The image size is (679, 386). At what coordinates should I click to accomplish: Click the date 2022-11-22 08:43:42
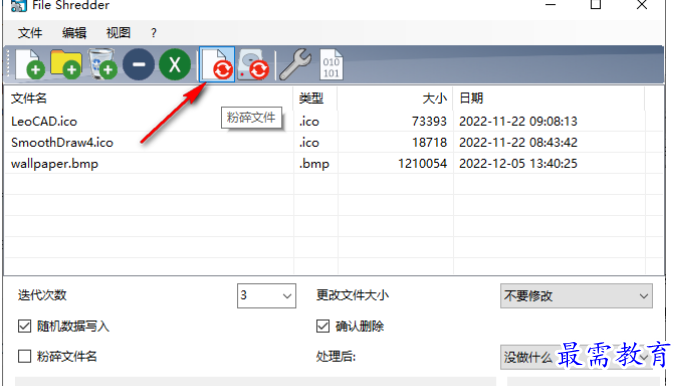pos(518,142)
